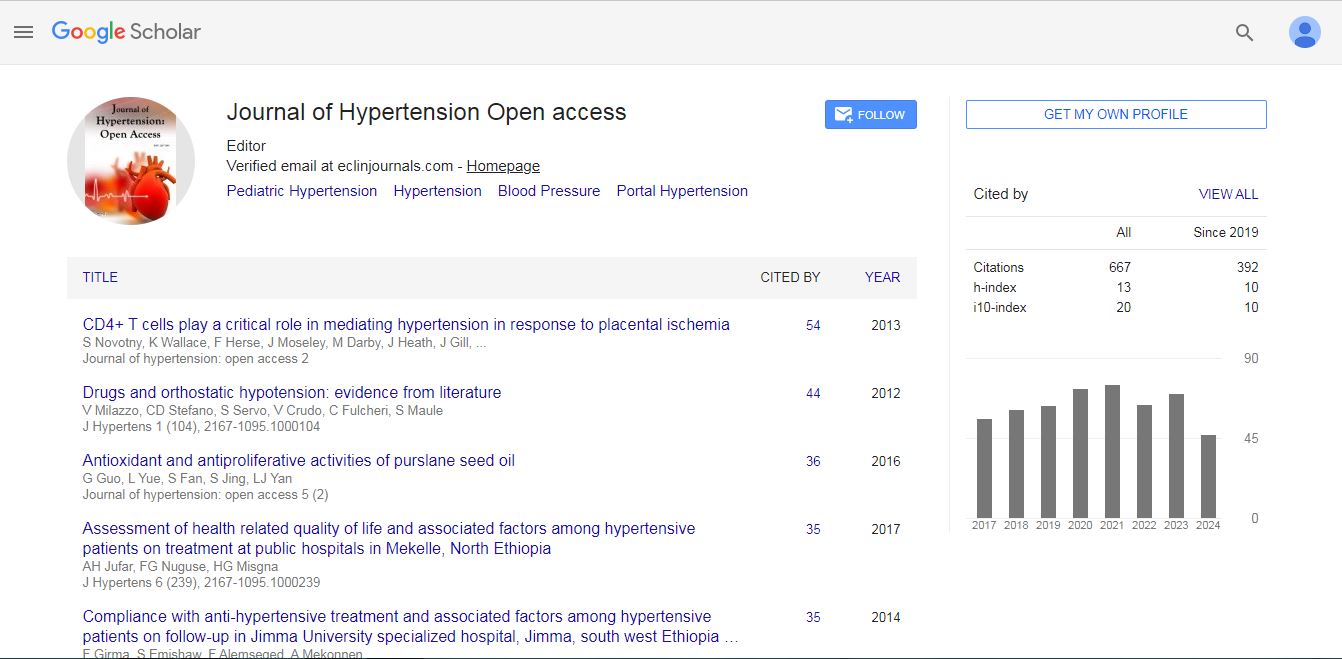
Task: View all citation statistics
Action: [x=1228, y=194]
